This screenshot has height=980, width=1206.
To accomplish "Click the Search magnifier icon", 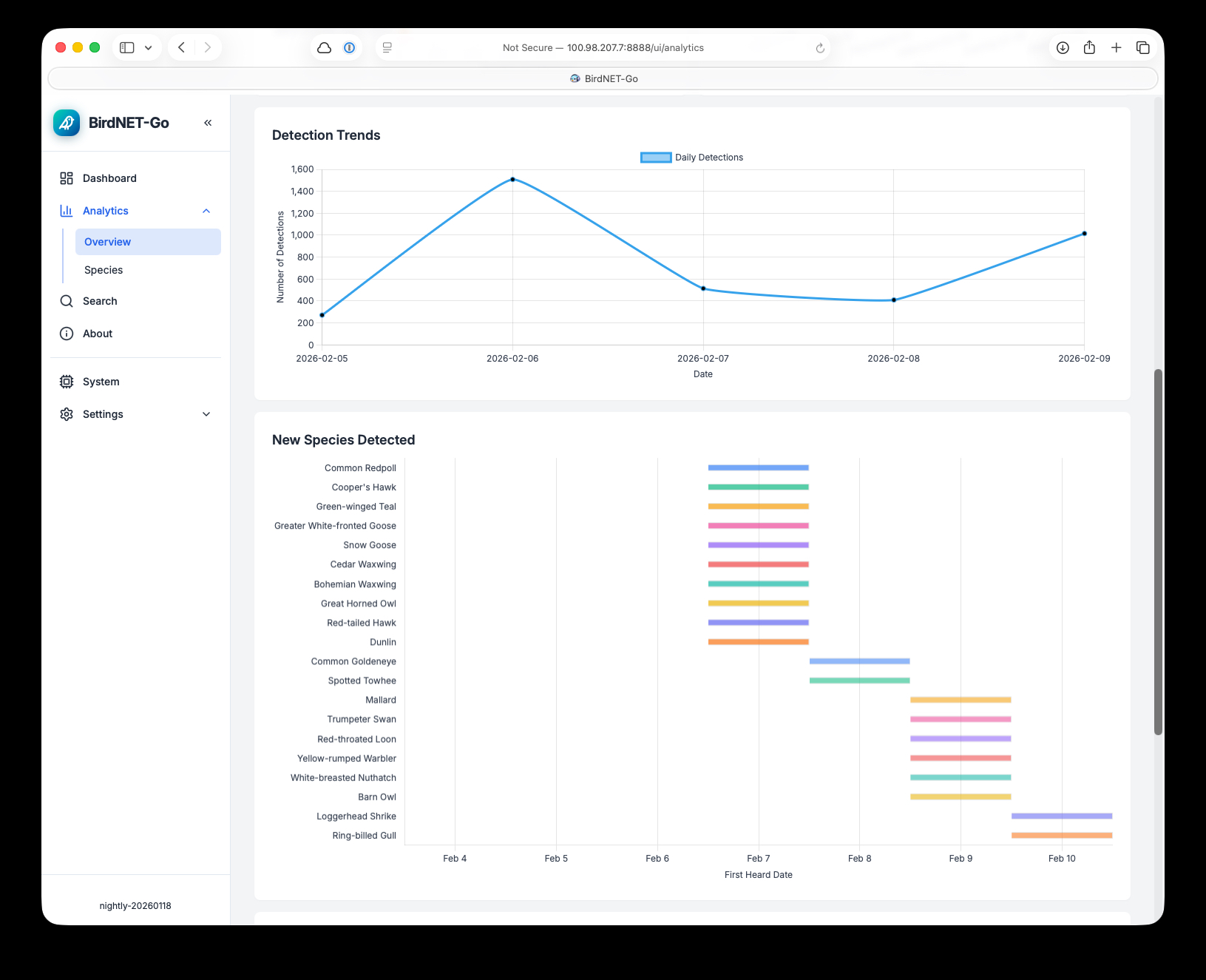I will tap(67, 301).
